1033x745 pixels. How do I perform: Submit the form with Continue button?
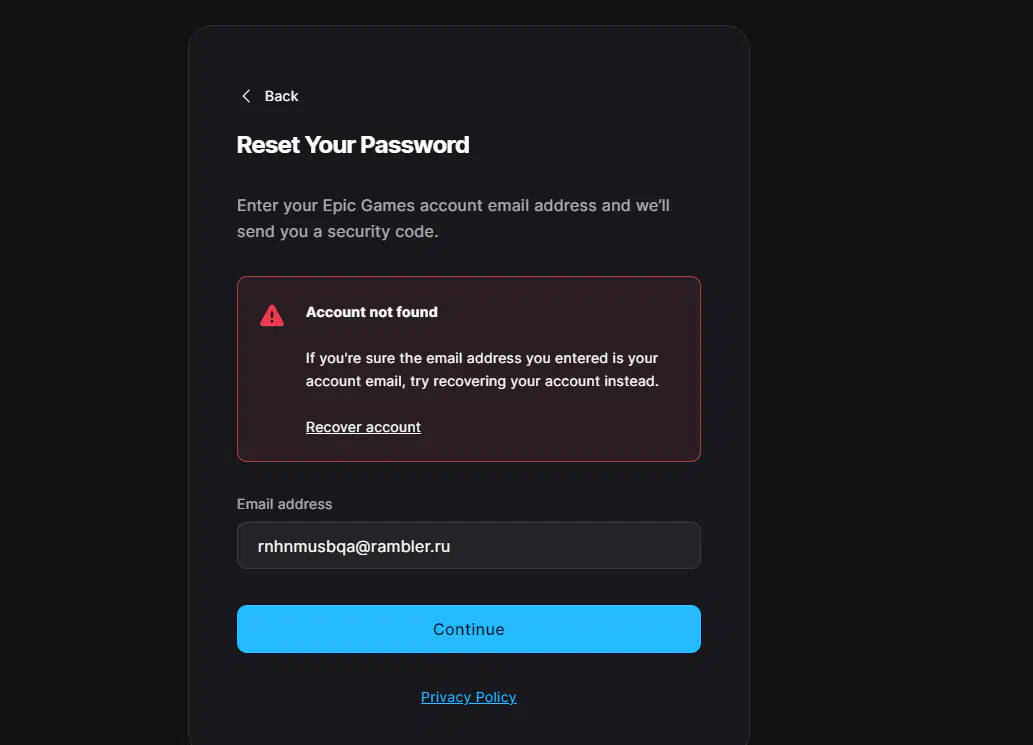468,629
